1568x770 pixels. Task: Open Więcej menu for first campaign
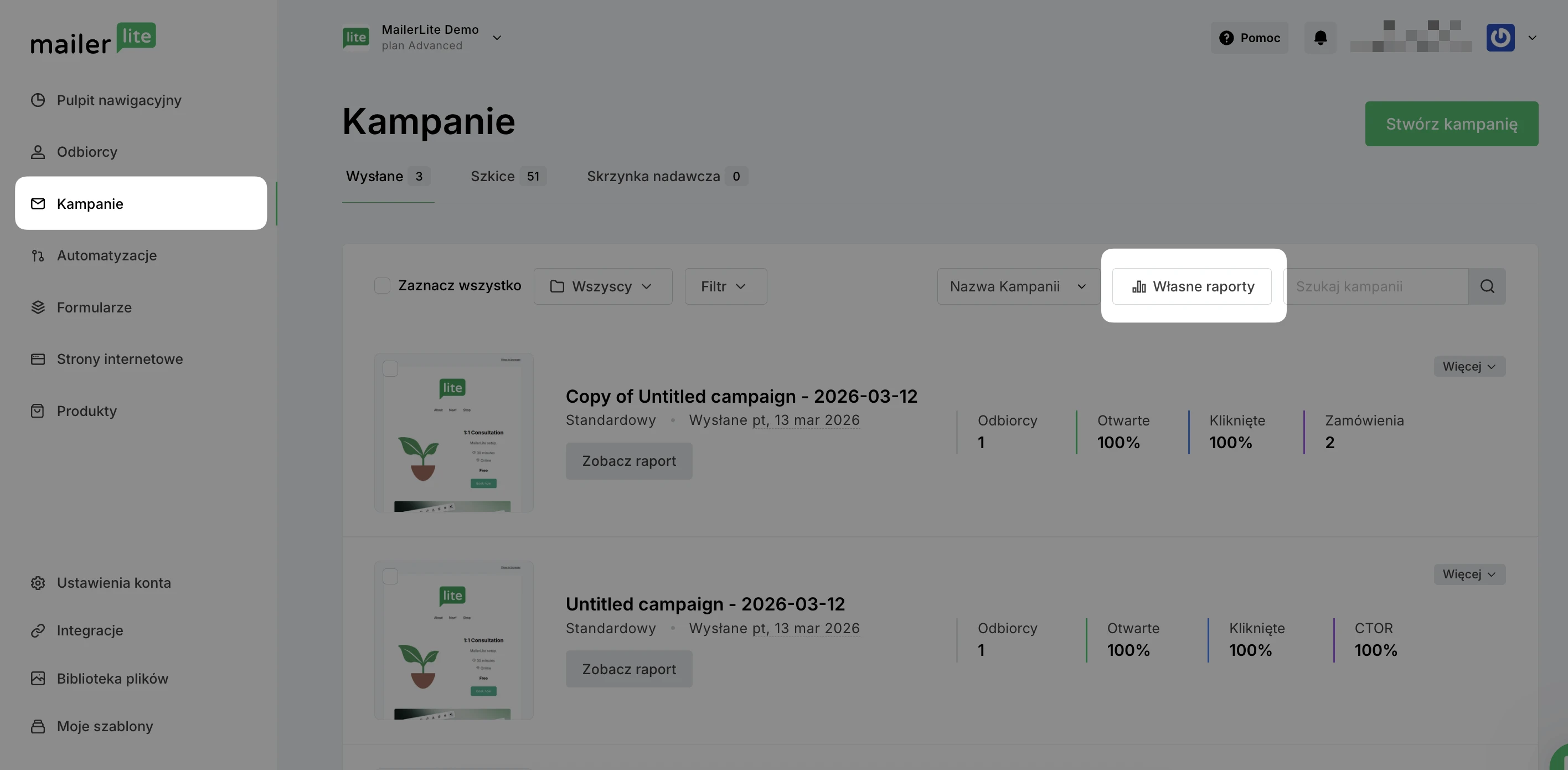1468,367
